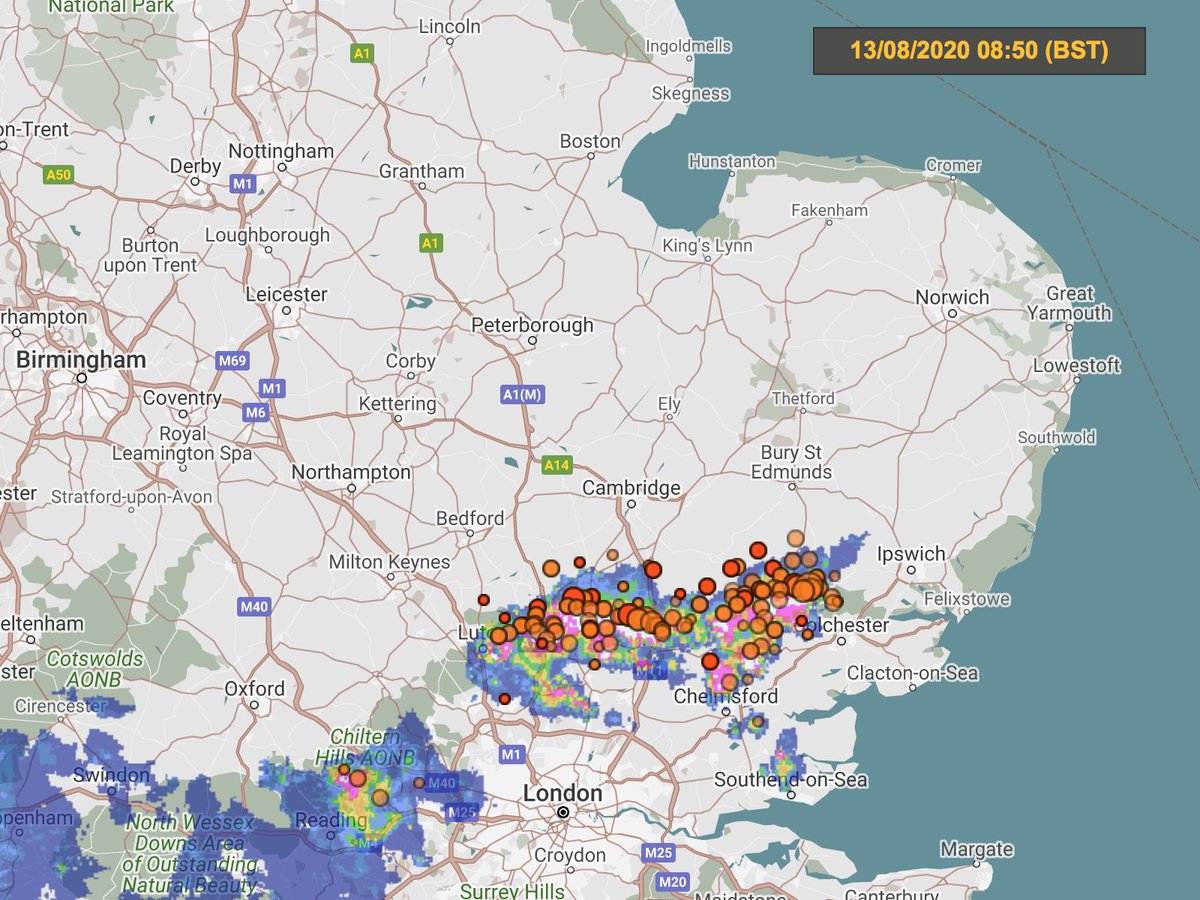Click the M25 shield west of London

point(462,811)
